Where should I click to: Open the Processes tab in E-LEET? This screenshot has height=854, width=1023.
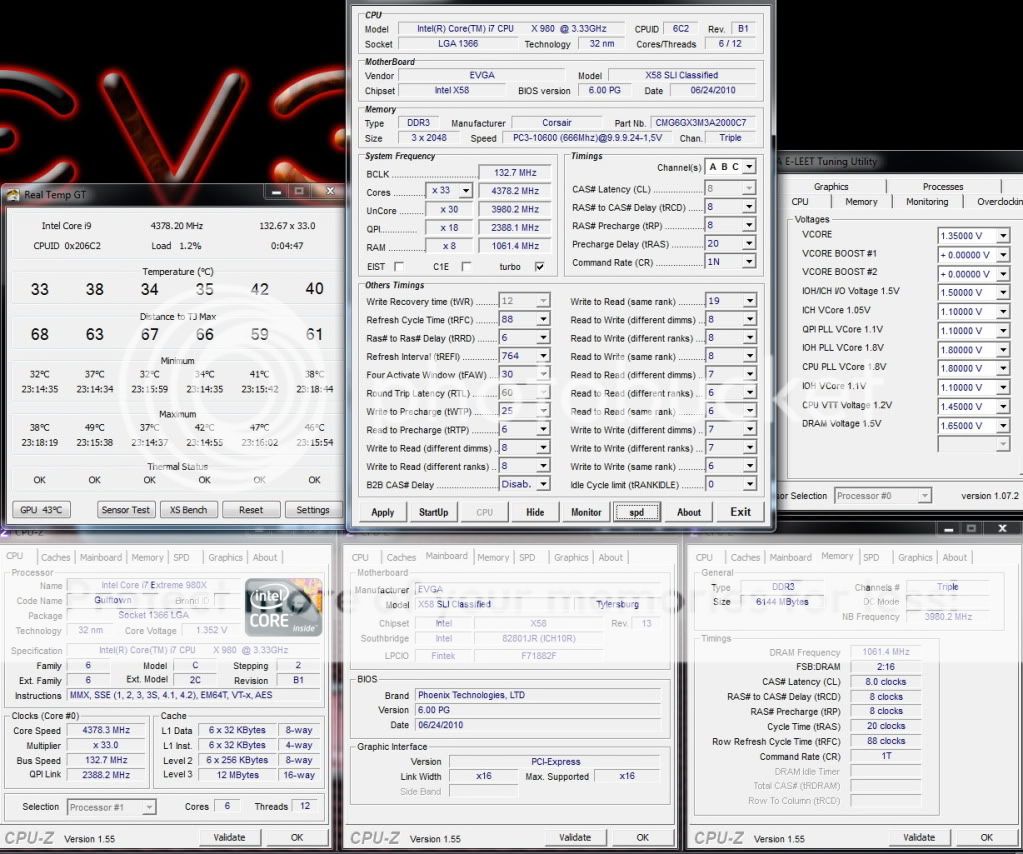tap(942, 186)
